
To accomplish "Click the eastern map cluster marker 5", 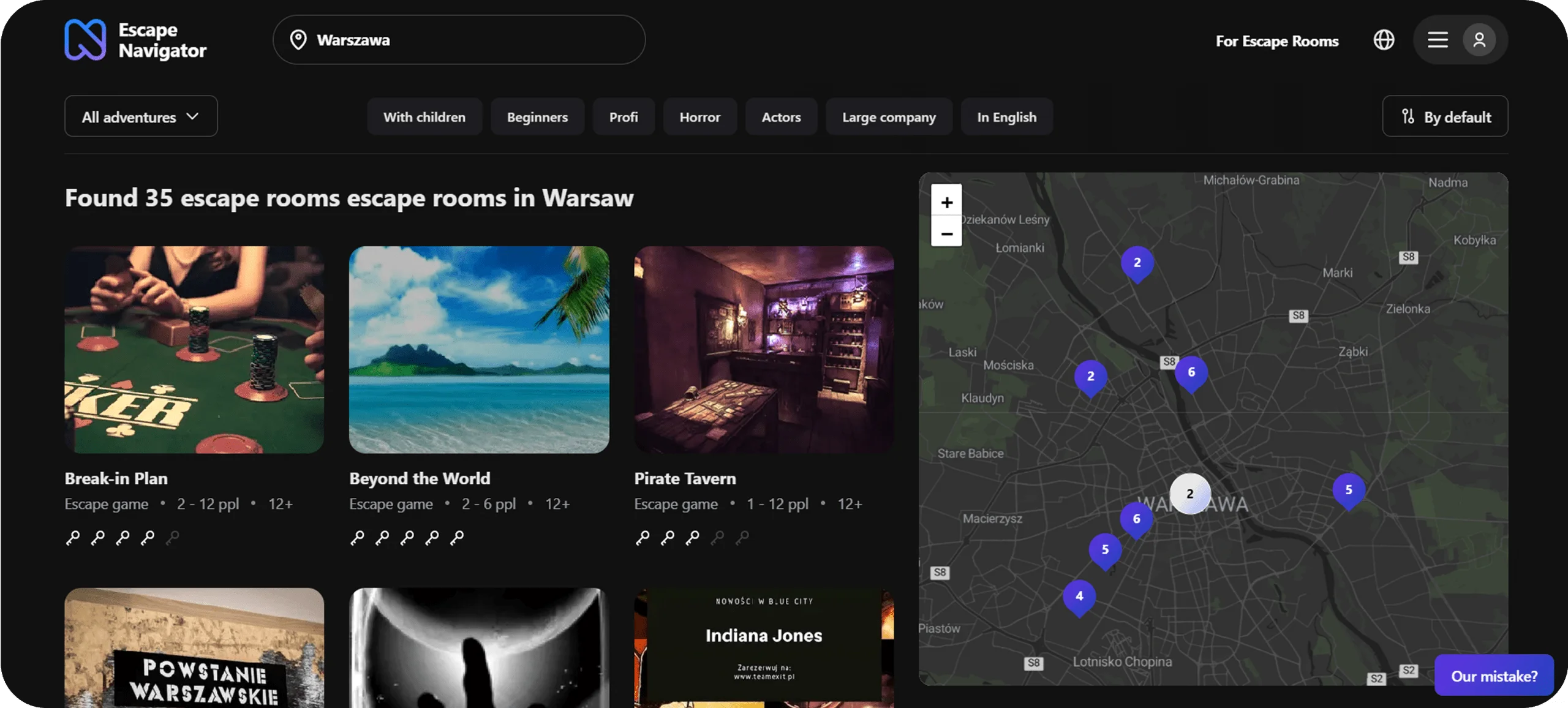I will pyautogui.click(x=1349, y=492).
